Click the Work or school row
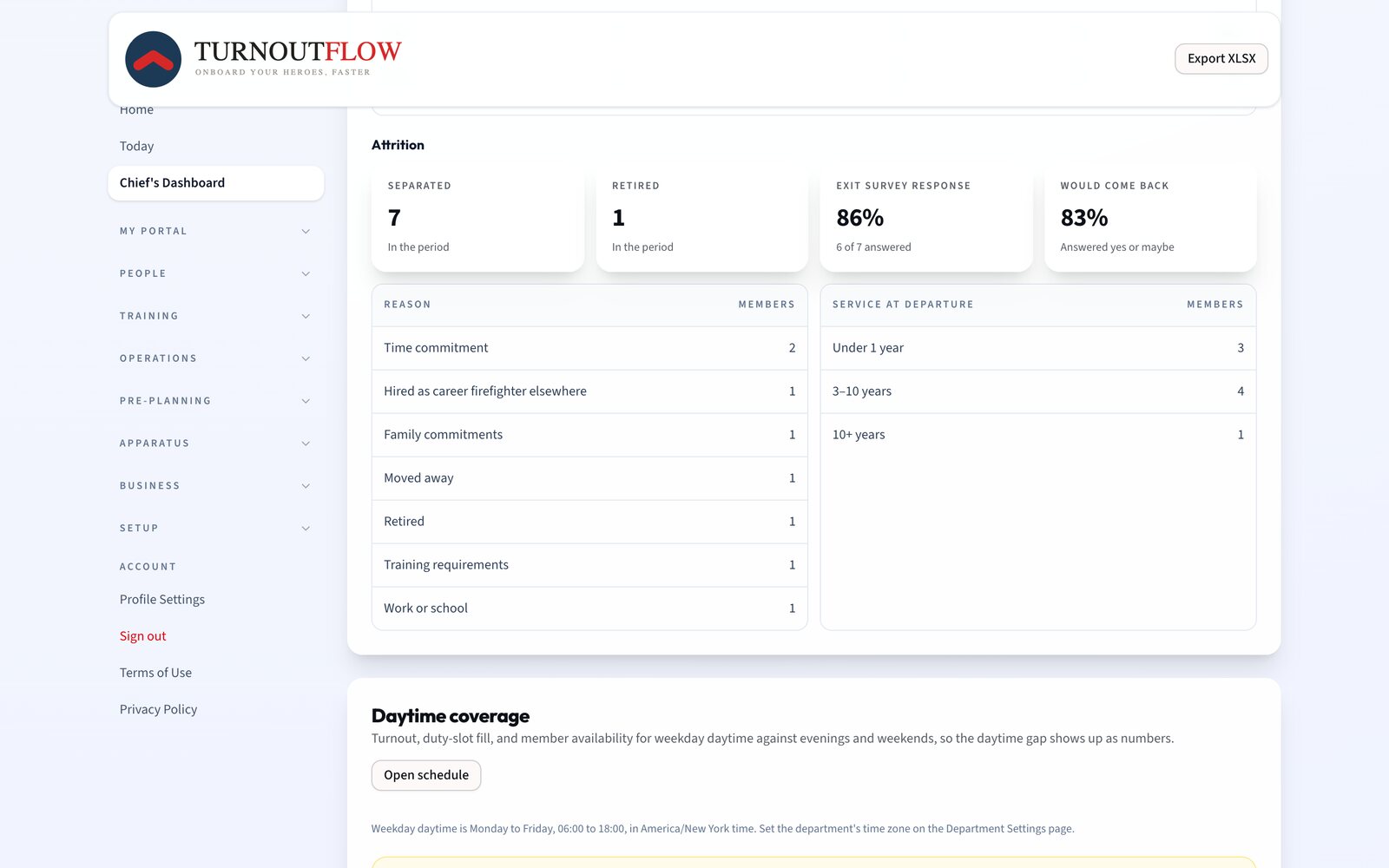This screenshot has height=868, width=1389. [x=589, y=608]
